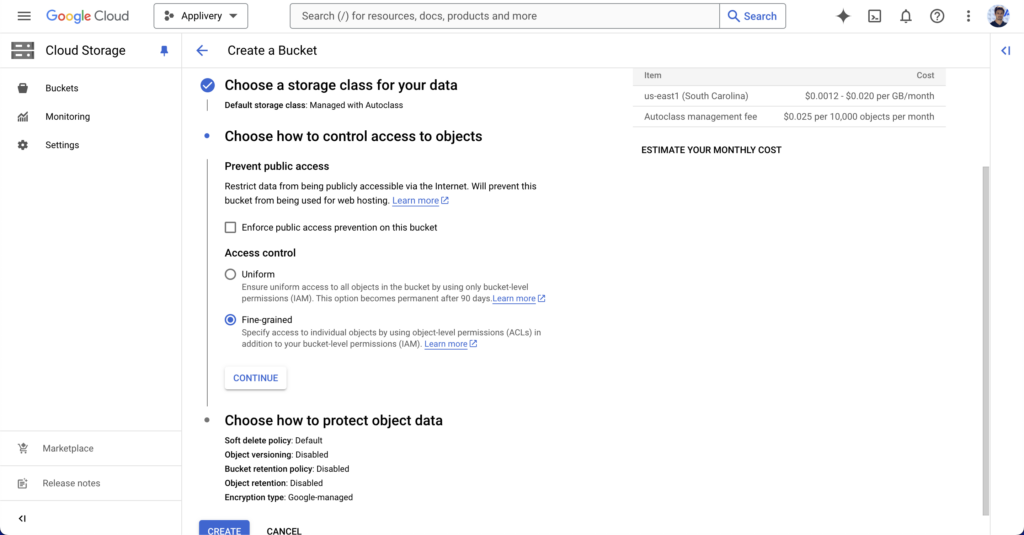Screen dimensions: 1024x535
Task: Expand Choose a storage class section
Action: click(x=341, y=85)
